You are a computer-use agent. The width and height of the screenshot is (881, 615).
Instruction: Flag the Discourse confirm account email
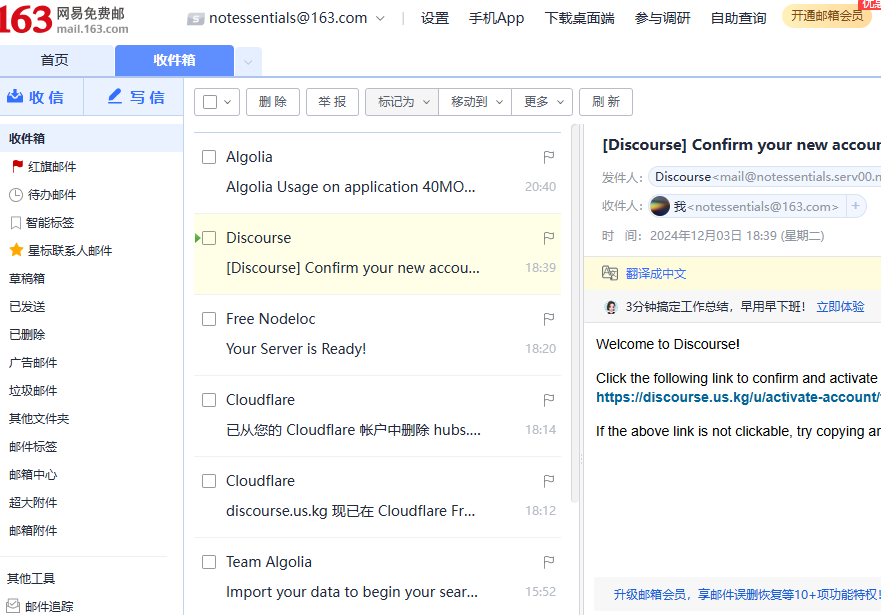tap(549, 238)
